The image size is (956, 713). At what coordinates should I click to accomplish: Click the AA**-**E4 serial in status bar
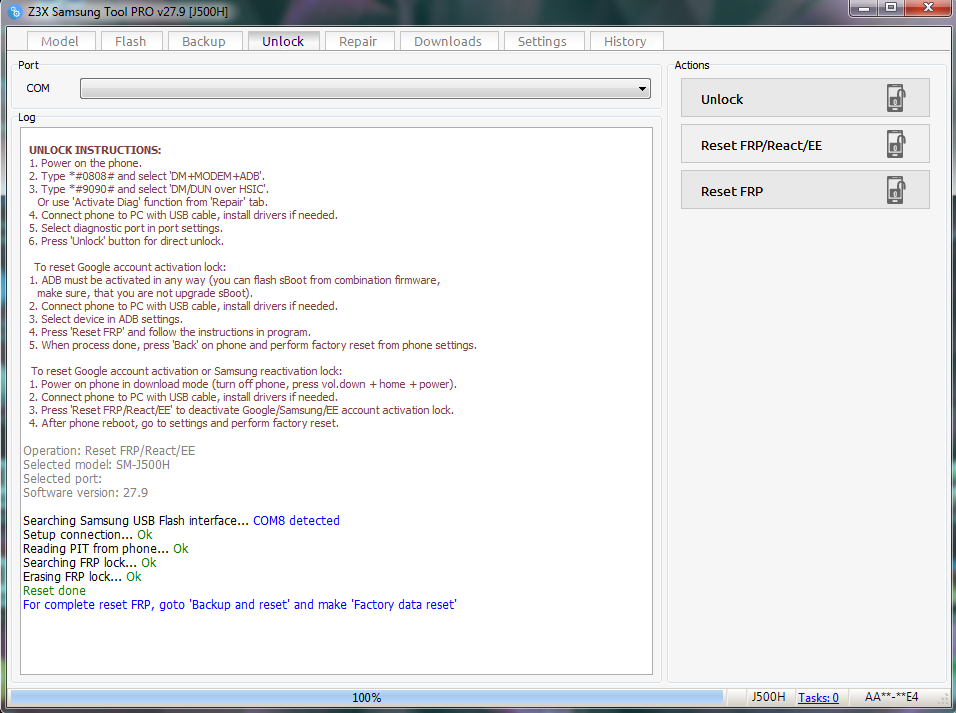891,697
